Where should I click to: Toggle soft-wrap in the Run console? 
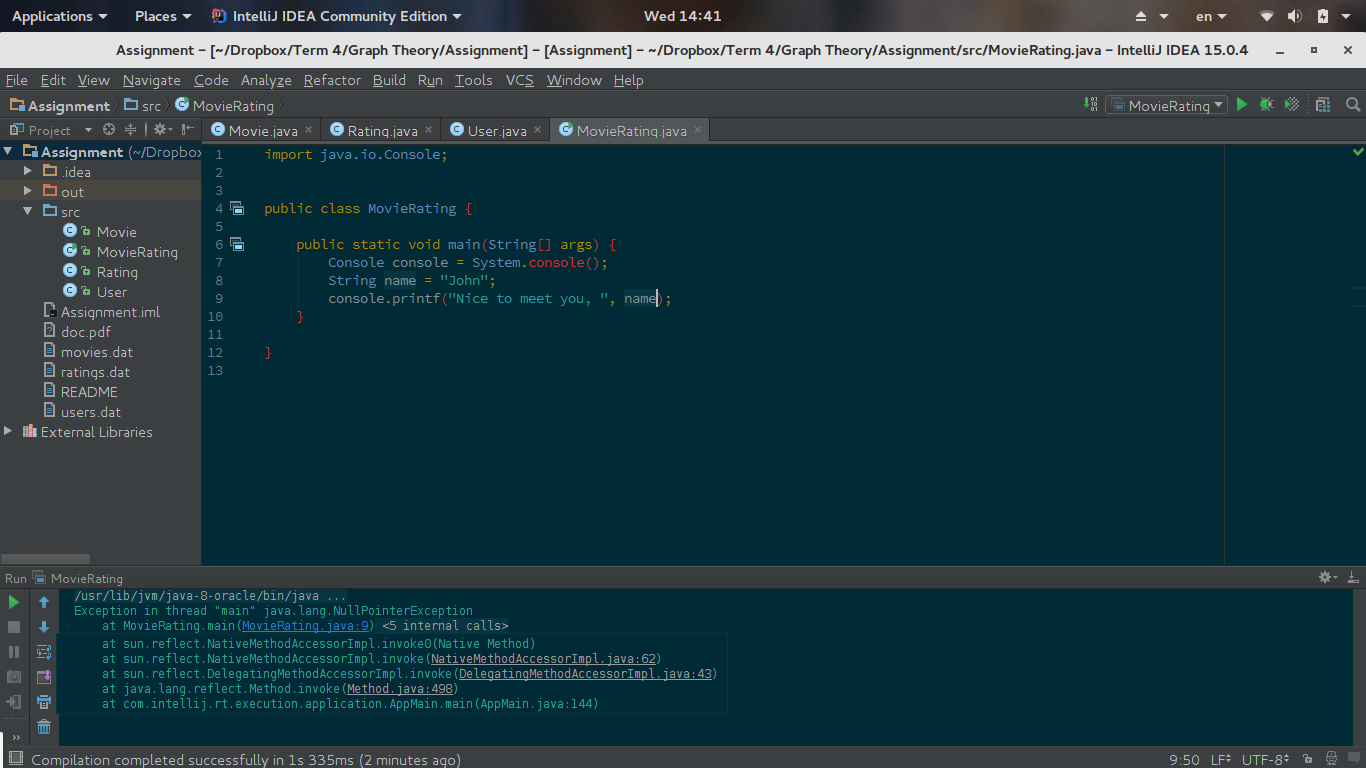[44, 652]
